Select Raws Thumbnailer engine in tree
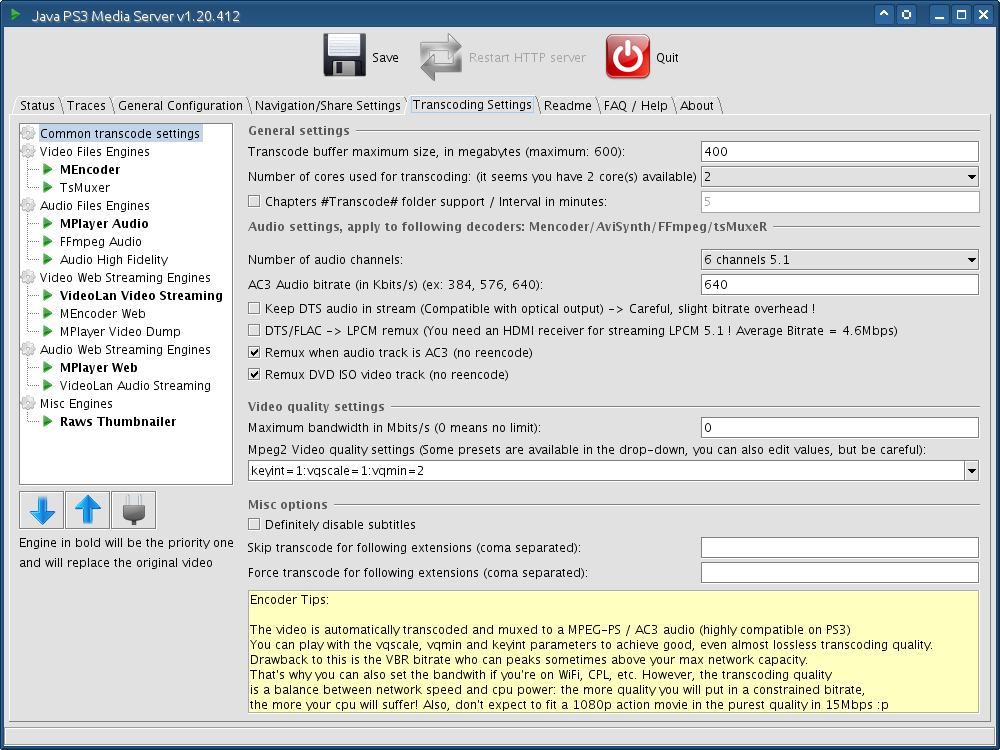1000x750 pixels. click(118, 422)
